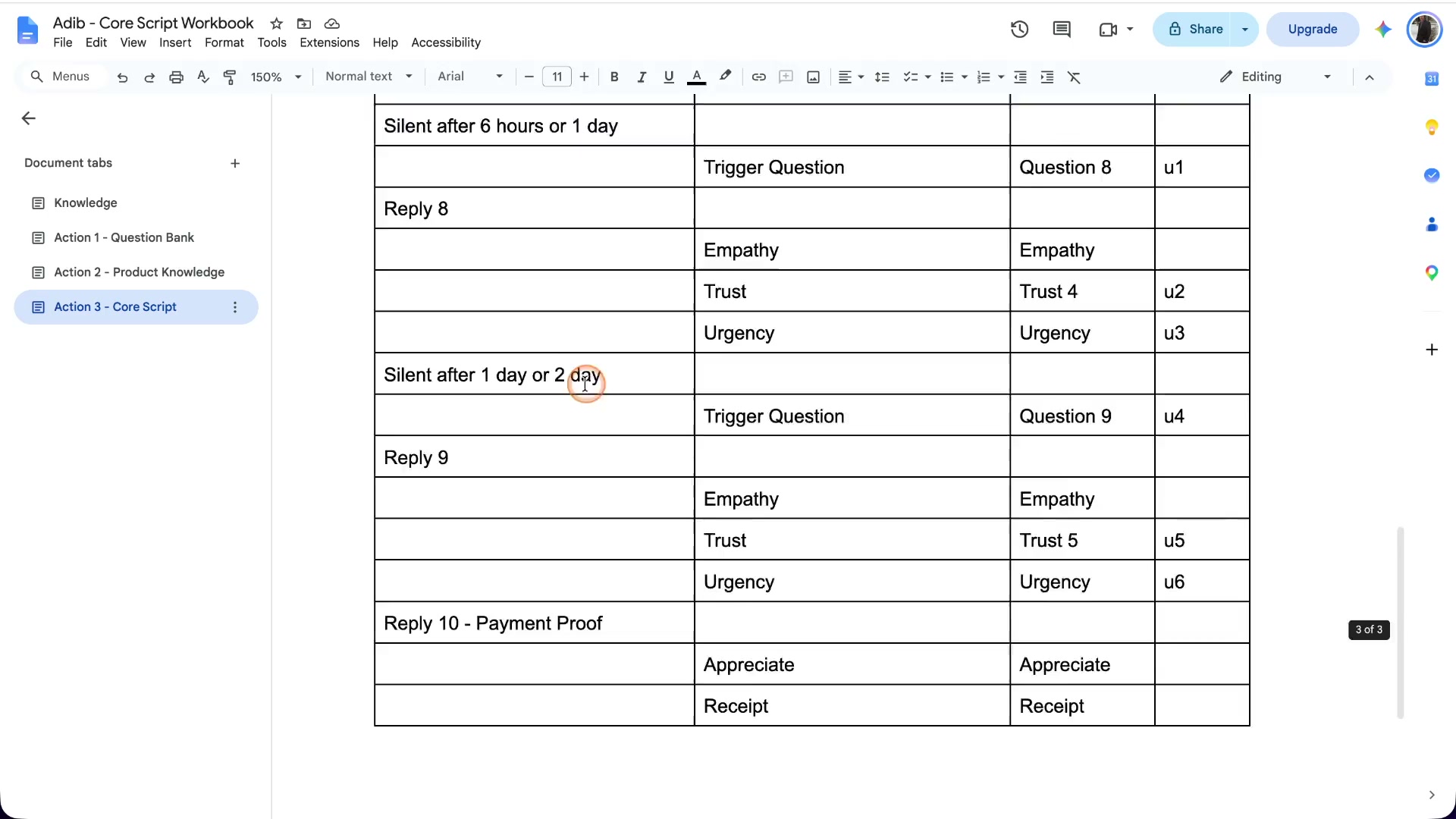Open the comments history icon
The width and height of the screenshot is (1456, 819).
(x=1062, y=29)
